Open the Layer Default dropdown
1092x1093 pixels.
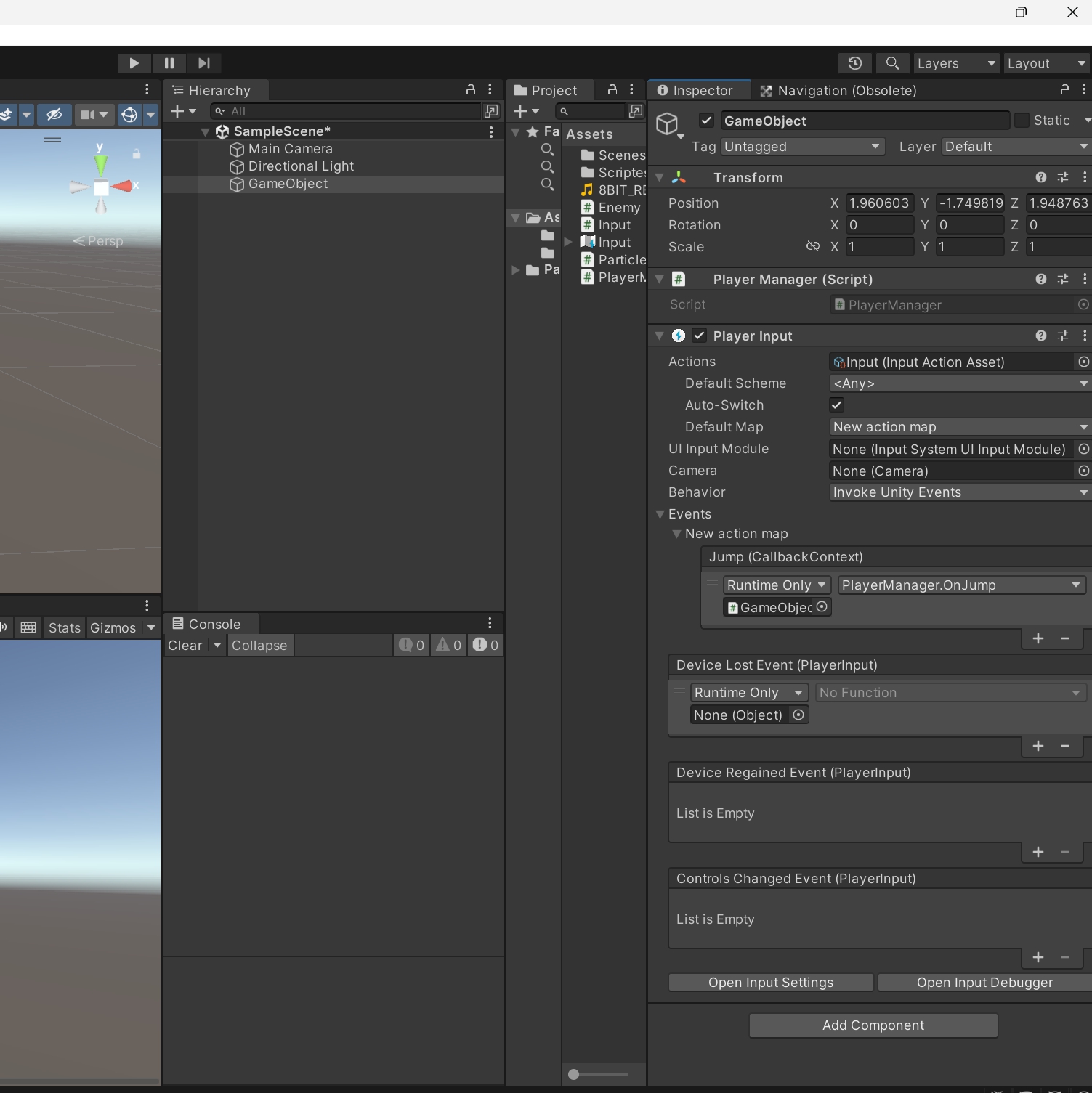[1016, 147]
